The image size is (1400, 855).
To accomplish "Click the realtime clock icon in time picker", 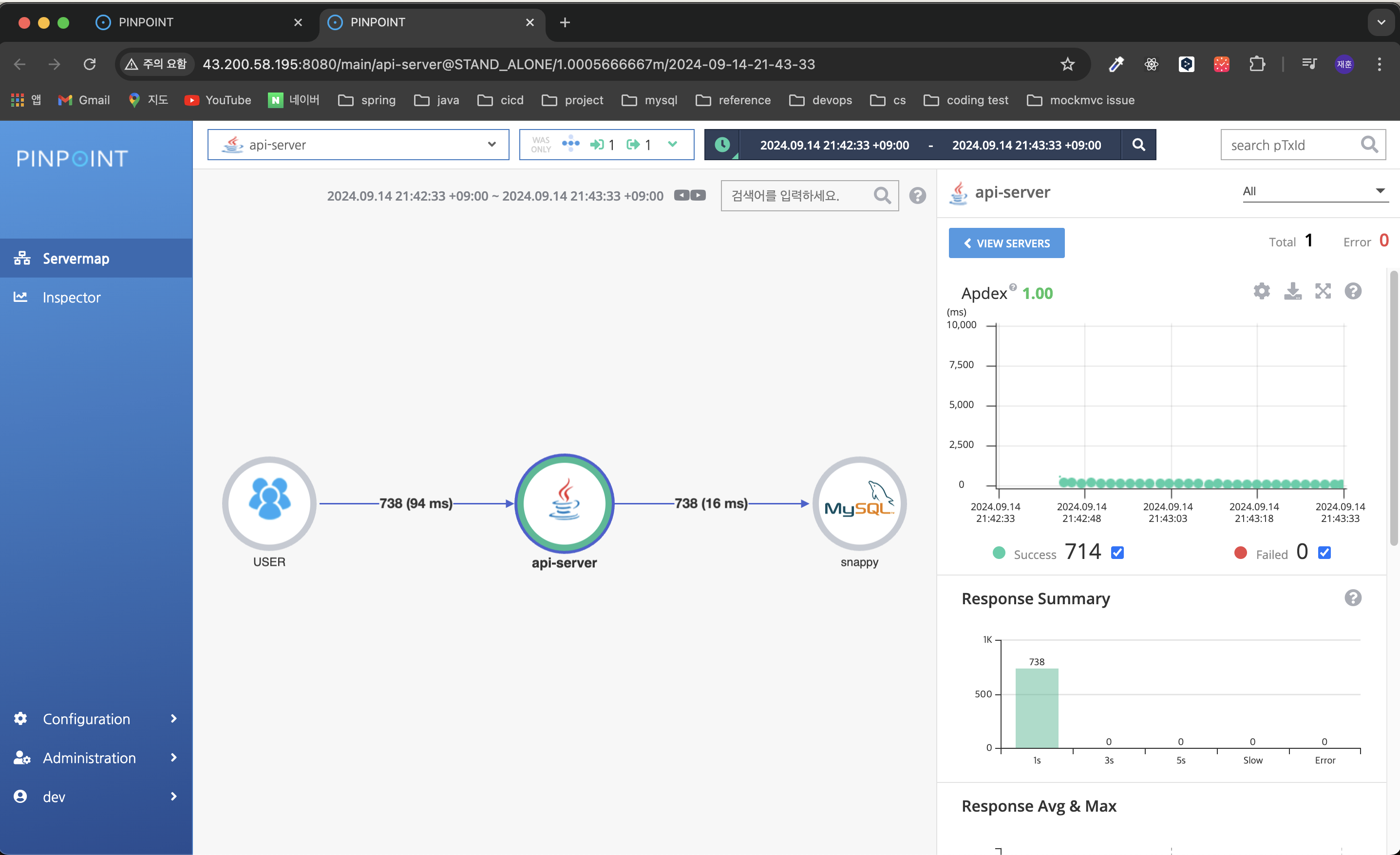I will click(x=722, y=145).
